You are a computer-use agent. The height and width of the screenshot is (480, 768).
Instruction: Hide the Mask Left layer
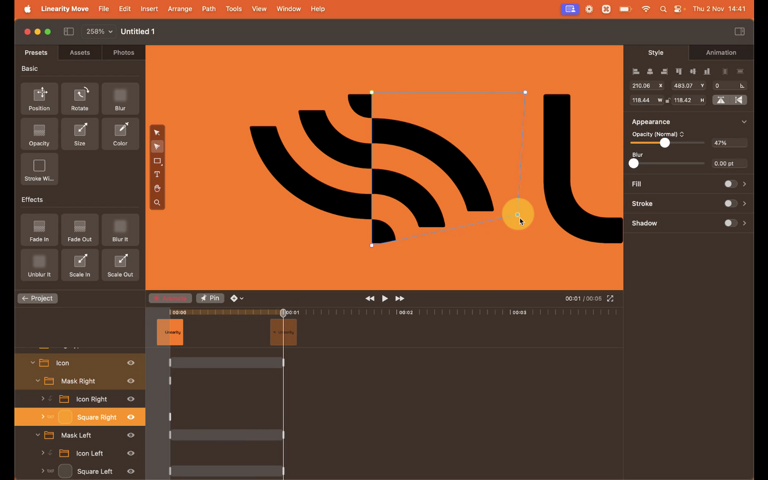coord(131,435)
